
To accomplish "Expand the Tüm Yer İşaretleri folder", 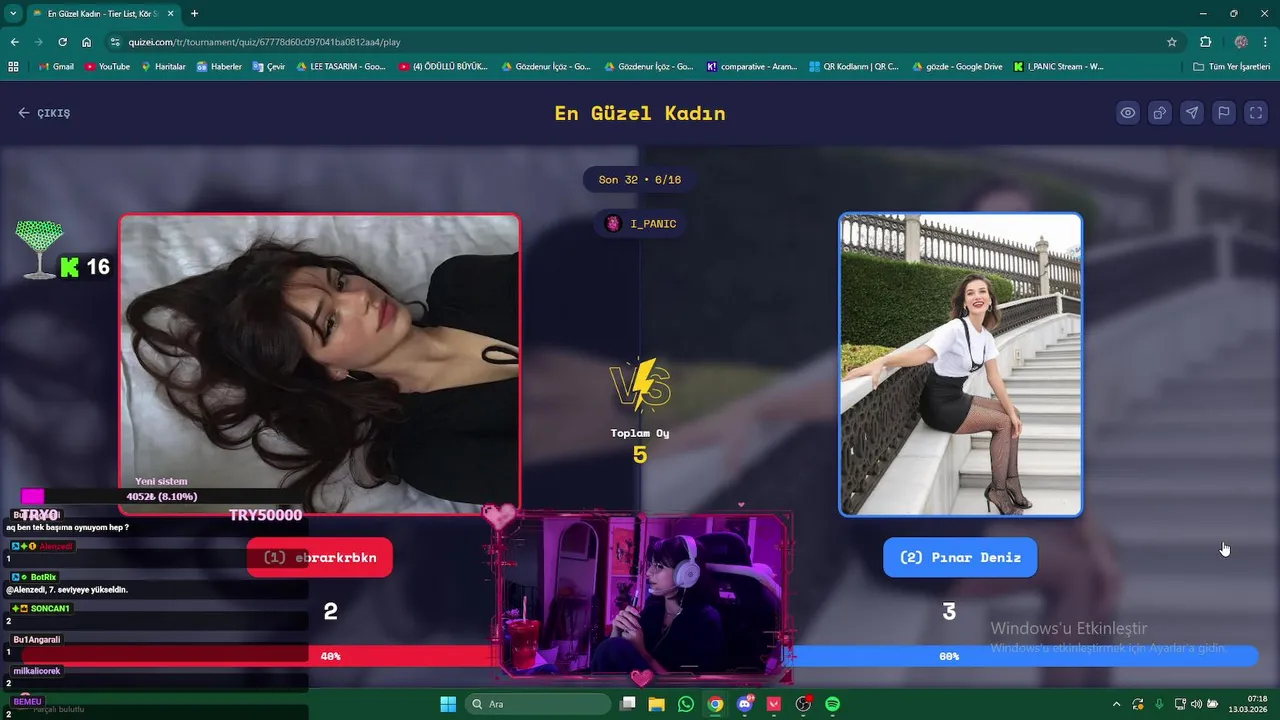I will (x=1232, y=67).
